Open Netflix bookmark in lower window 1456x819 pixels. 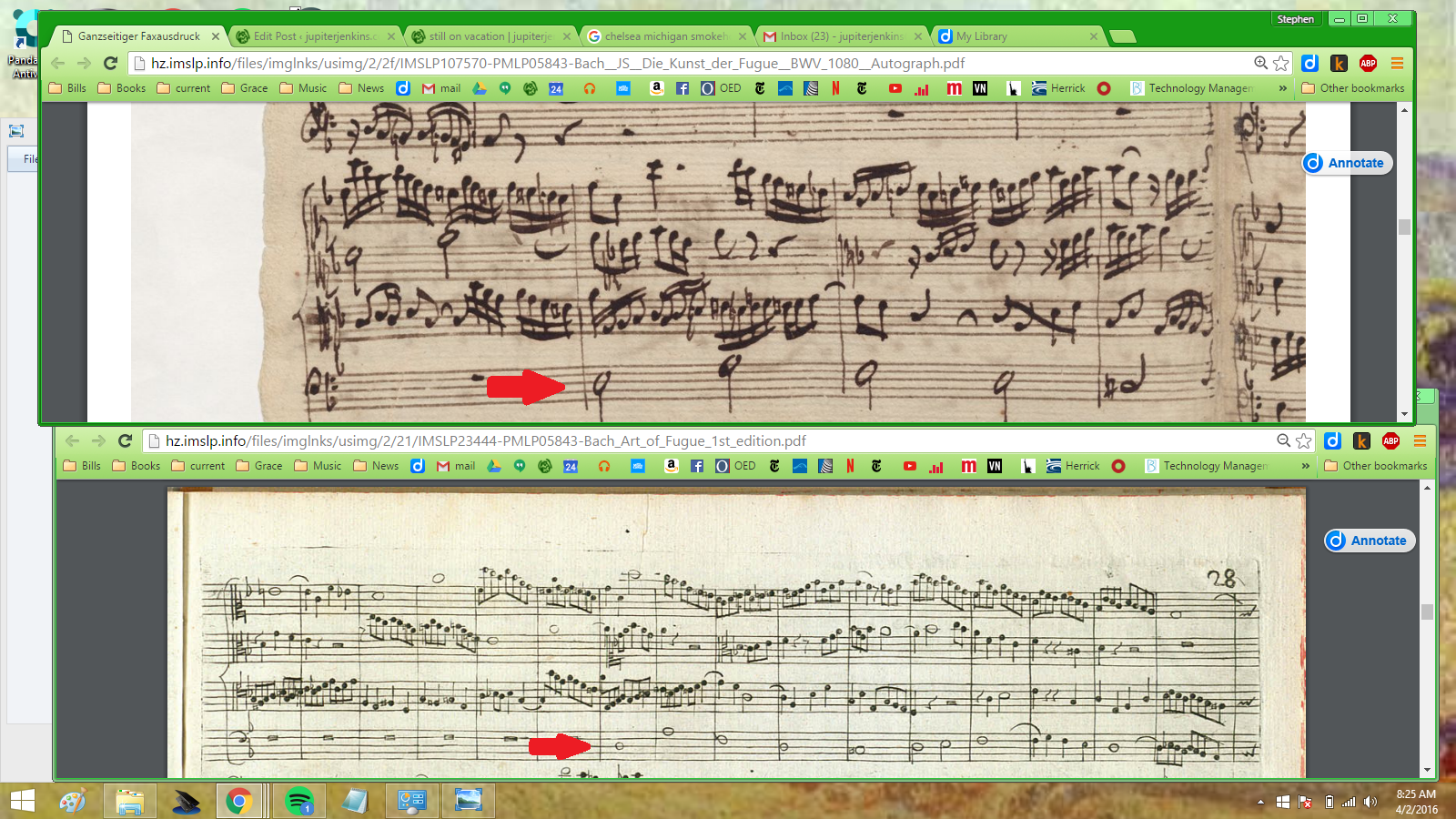coord(850,466)
